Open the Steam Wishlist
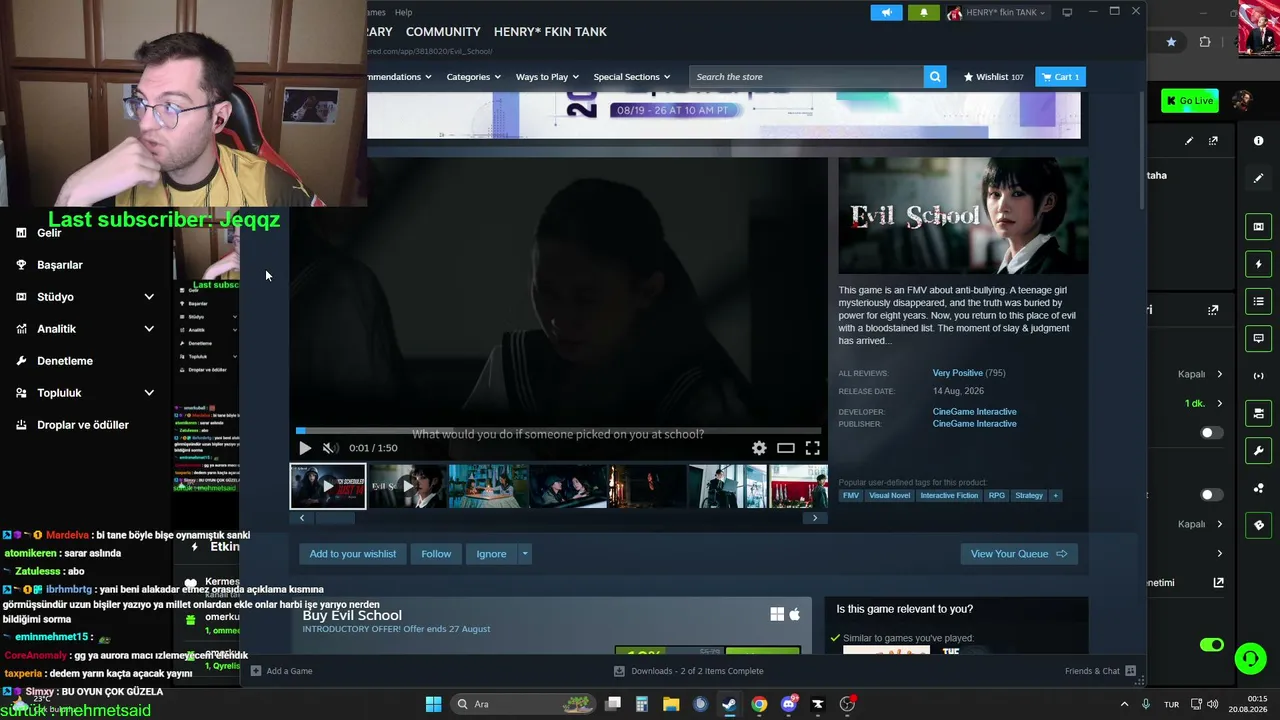 tap(993, 77)
